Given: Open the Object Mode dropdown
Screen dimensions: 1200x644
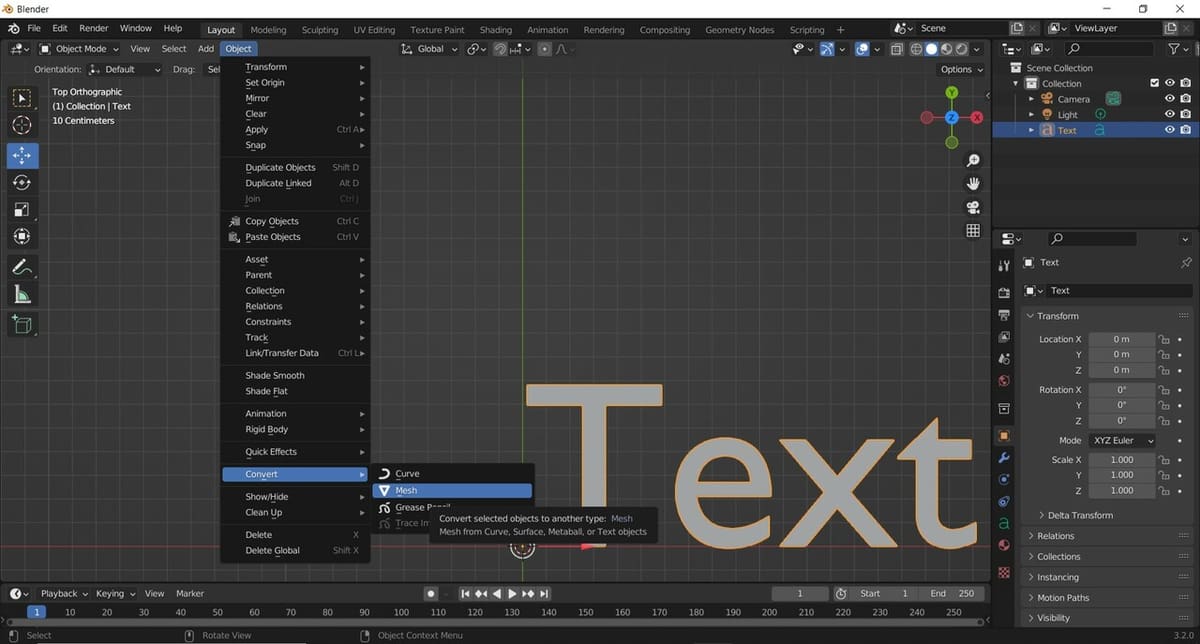Looking at the screenshot, I should point(81,48).
